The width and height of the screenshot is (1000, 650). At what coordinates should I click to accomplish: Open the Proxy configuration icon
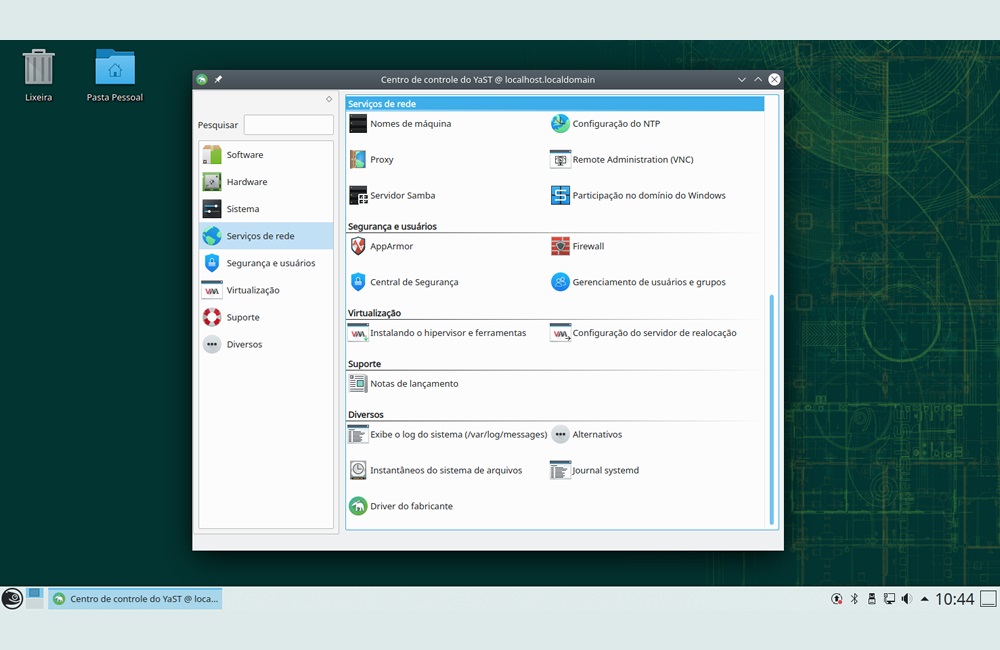(x=358, y=160)
